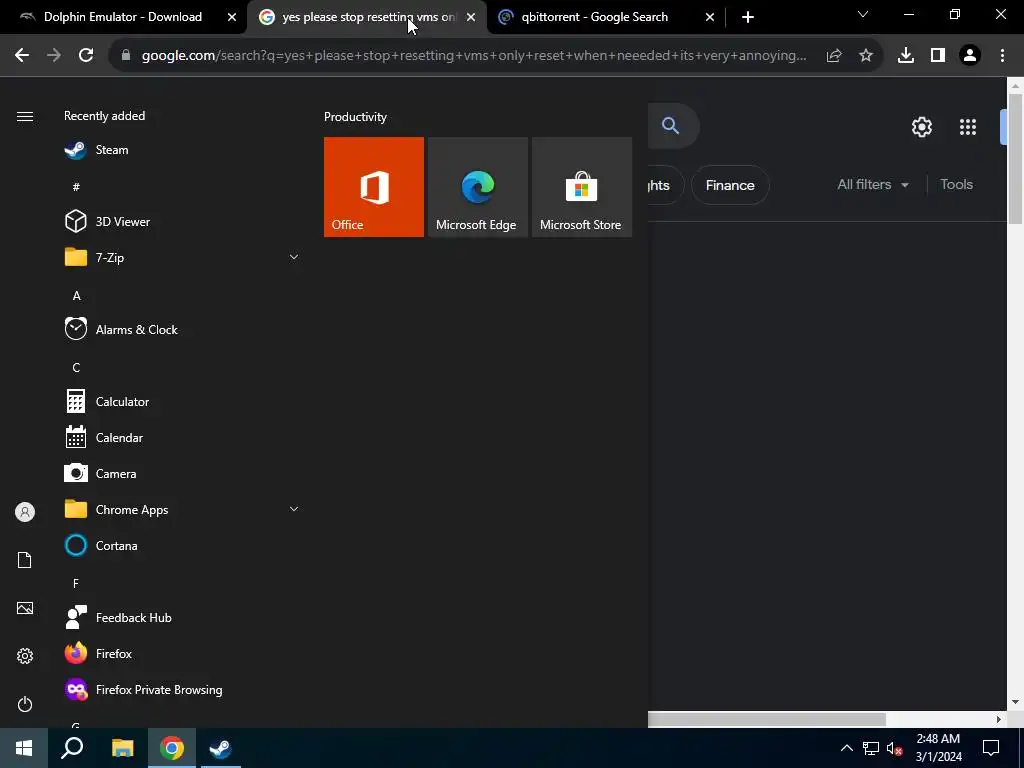
Task: Jump to the letter C header
Action: tap(76, 368)
